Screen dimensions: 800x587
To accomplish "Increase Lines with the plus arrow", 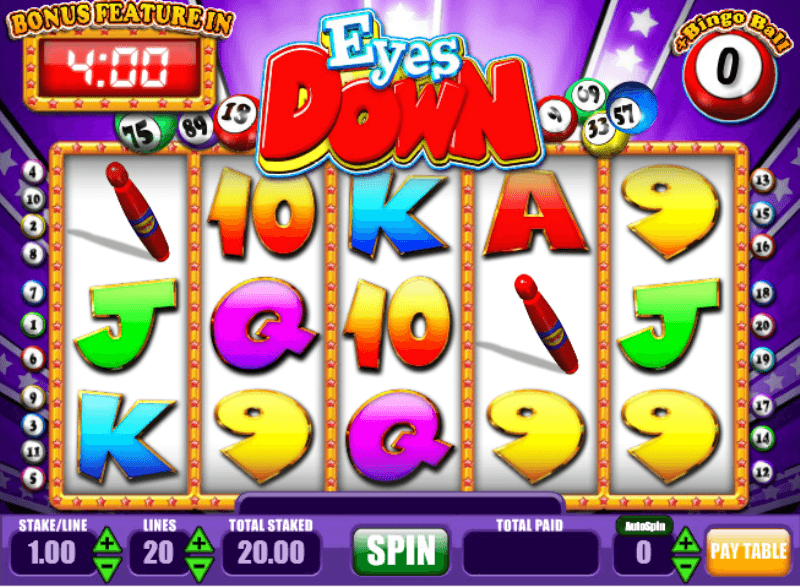I will pos(199,541).
